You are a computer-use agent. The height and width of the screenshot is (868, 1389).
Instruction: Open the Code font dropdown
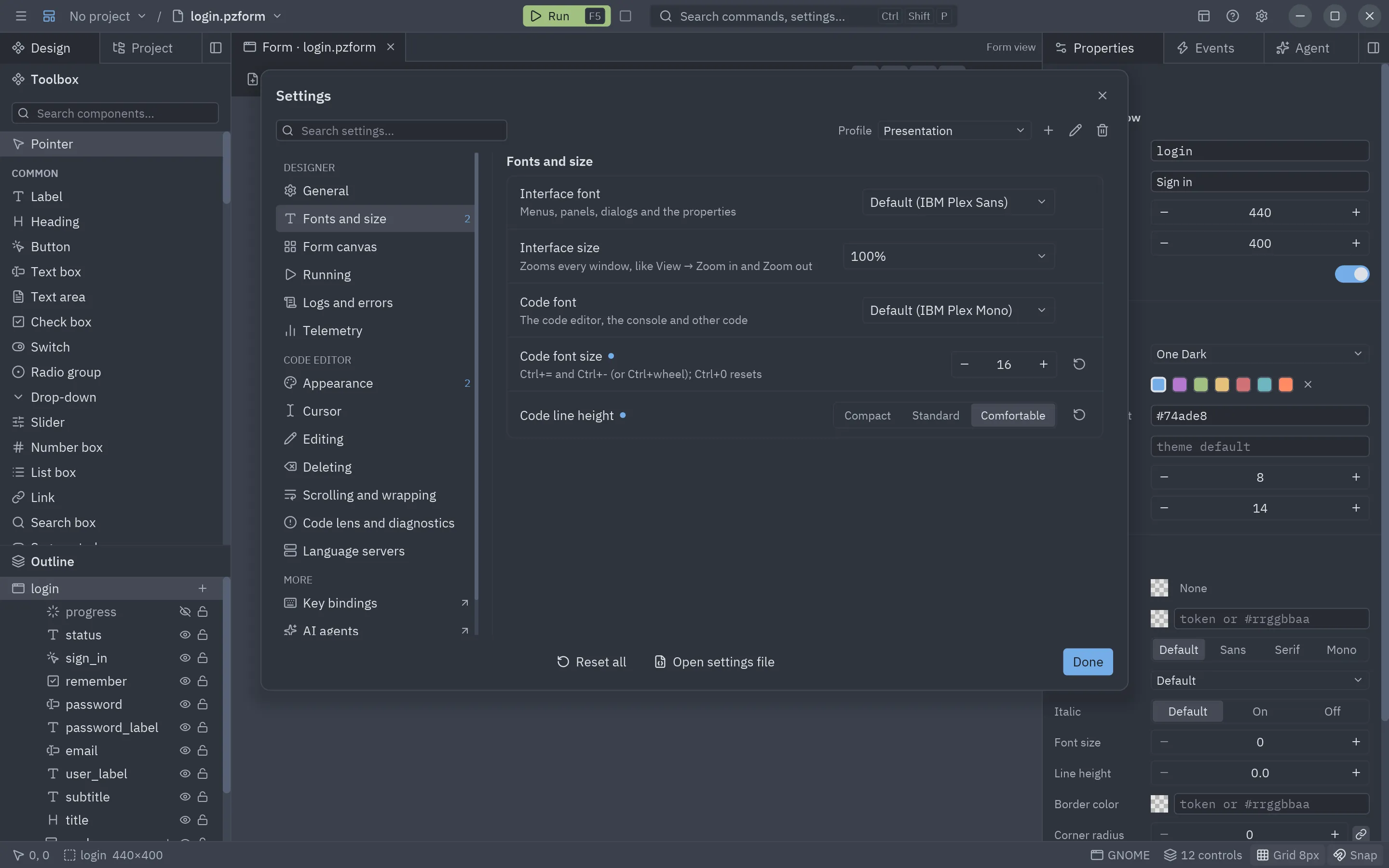click(958, 310)
